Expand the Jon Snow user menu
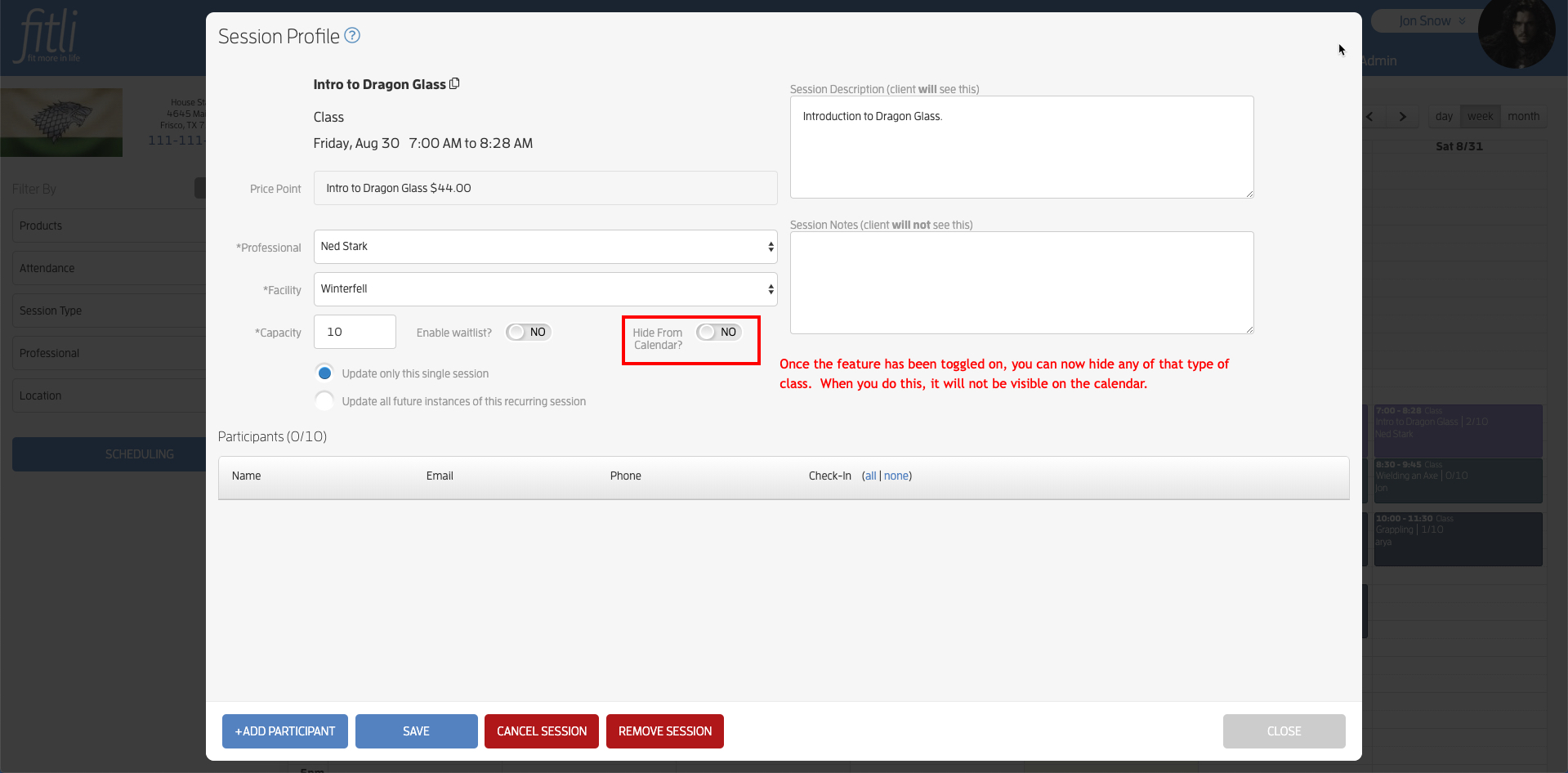Viewport: 1568px width, 773px height. pyautogui.click(x=1431, y=20)
